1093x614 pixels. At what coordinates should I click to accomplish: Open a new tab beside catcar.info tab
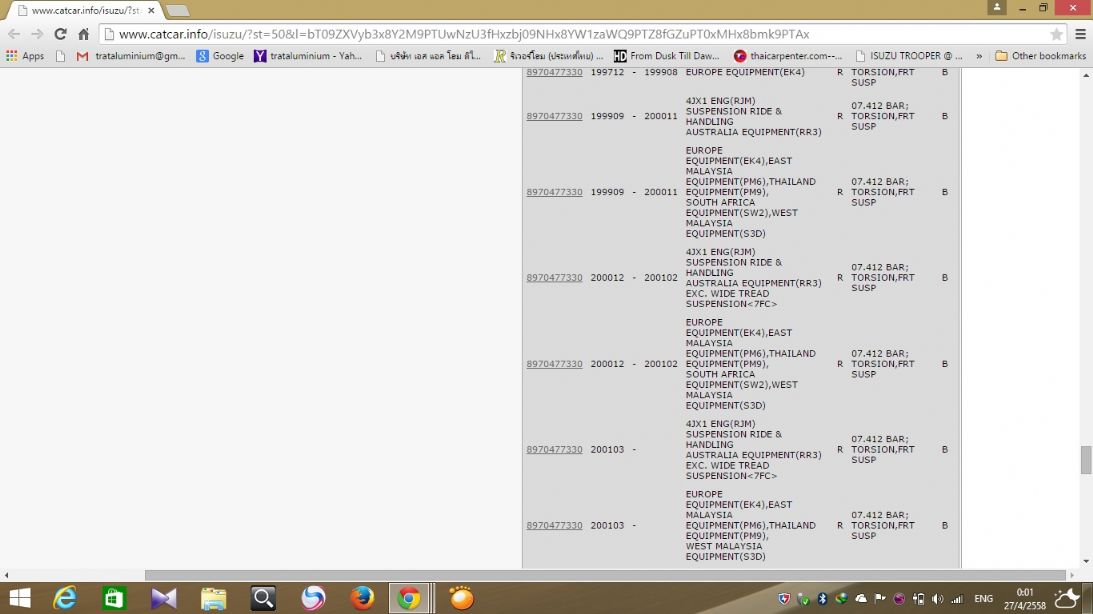click(177, 10)
